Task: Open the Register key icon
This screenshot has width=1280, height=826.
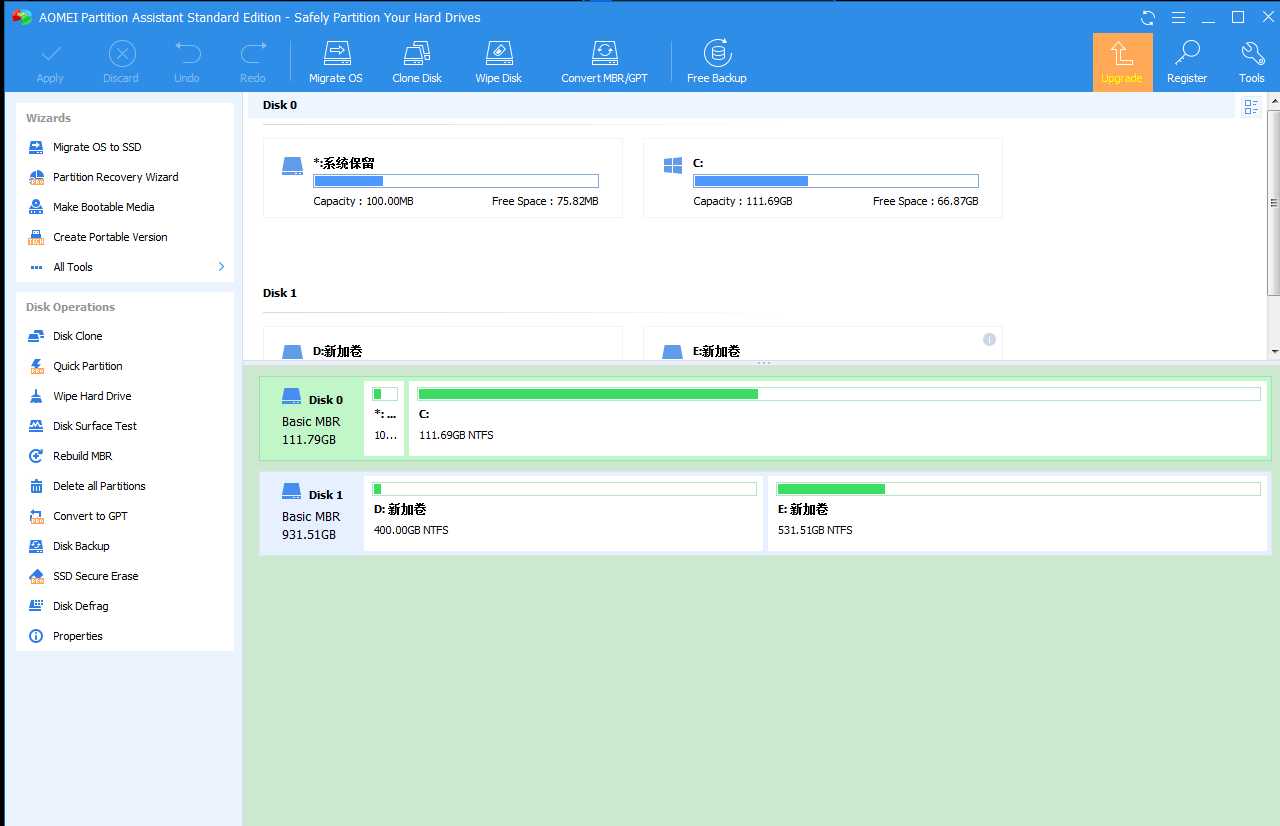Action: coord(1187,62)
